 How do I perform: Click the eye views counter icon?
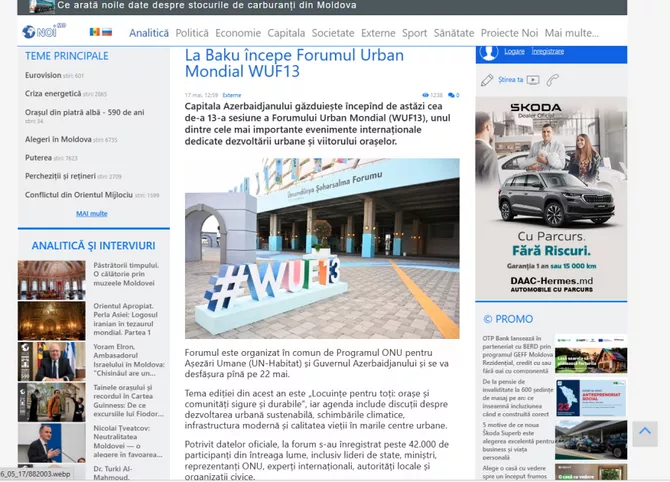click(425, 95)
